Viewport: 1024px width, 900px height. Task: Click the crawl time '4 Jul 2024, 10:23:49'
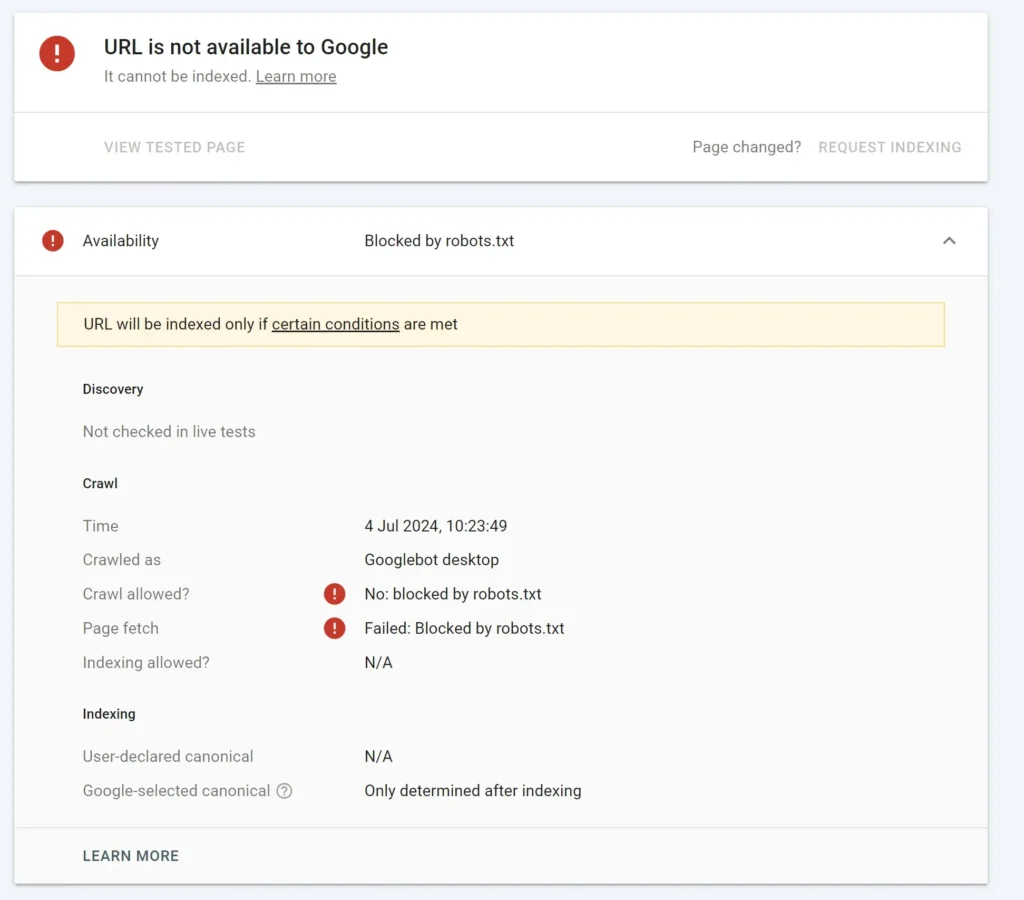(436, 526)
